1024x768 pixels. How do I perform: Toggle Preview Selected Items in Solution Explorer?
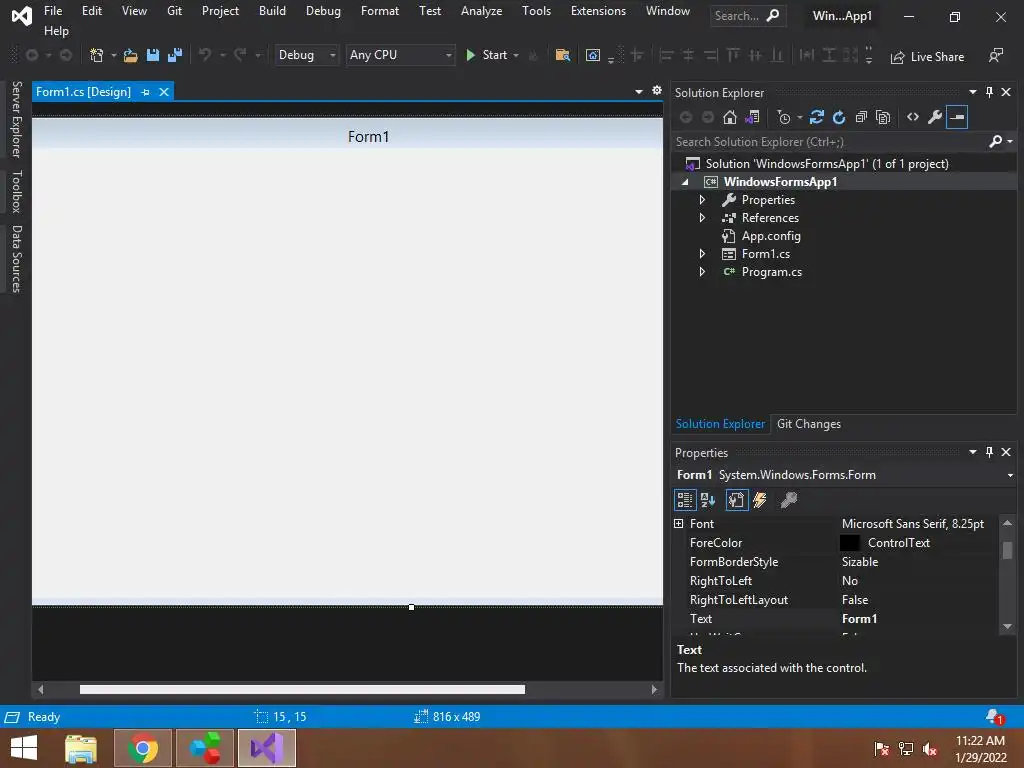(x=957, y=118)
